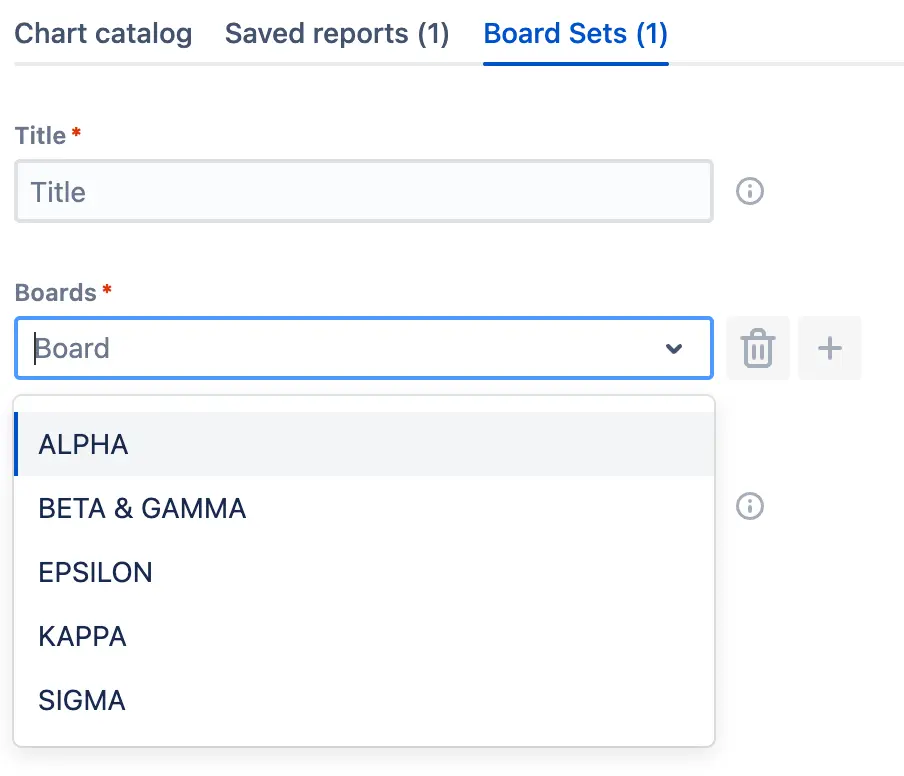Focus the Title text field
Screen dimensions: 904x776
pyautogui.click(x=364, y=191)
